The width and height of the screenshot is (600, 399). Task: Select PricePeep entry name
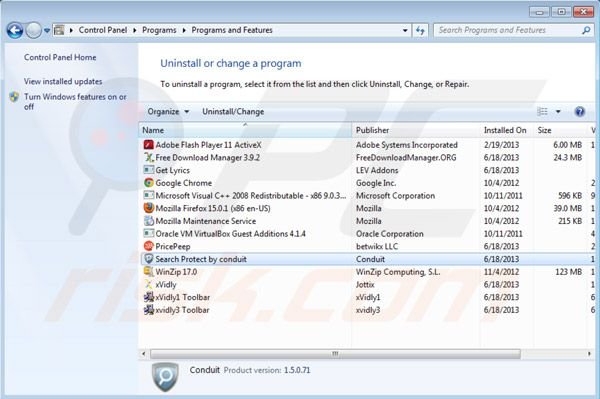tap(173, 246)
